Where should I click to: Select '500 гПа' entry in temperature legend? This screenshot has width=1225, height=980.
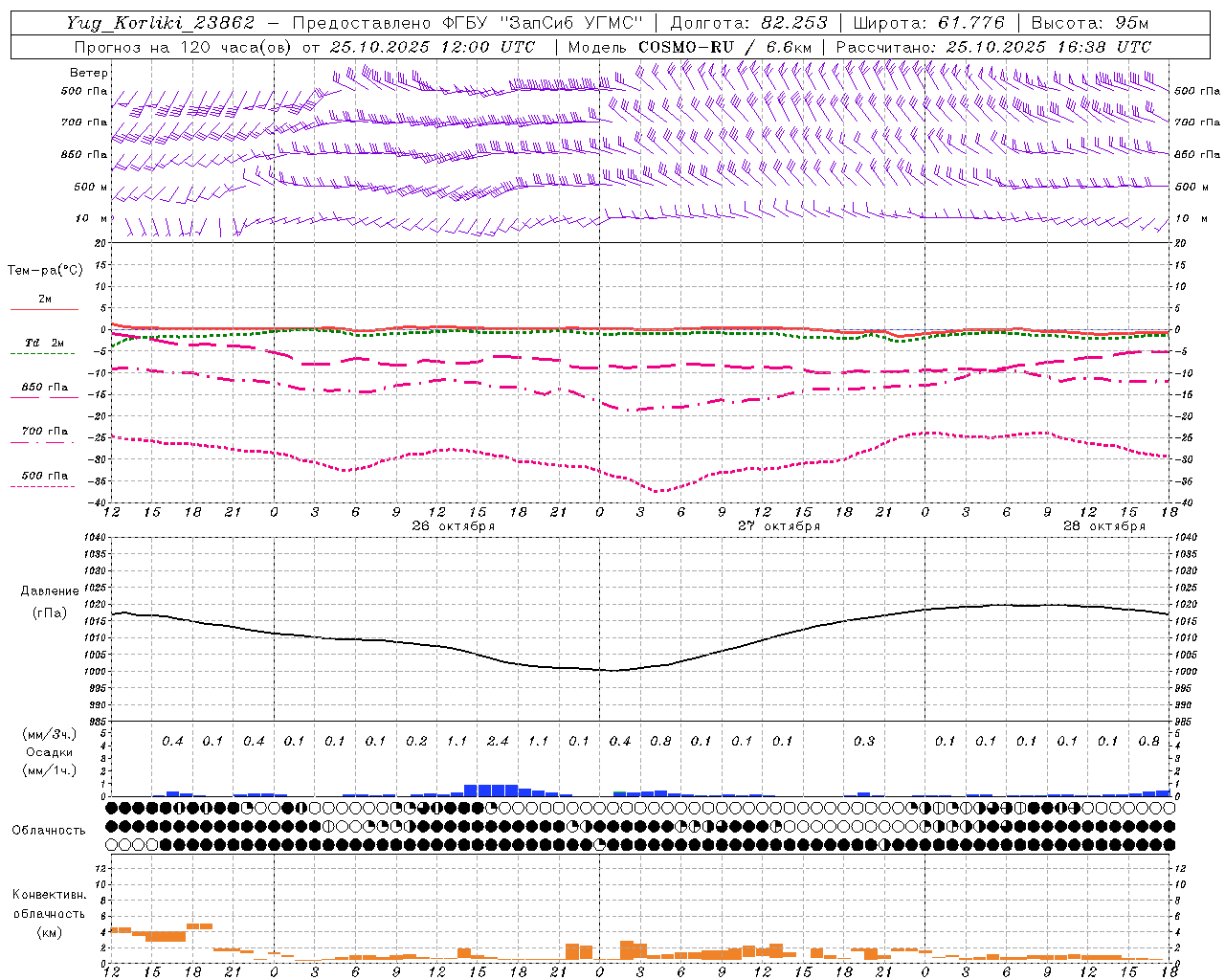pyautogui.click(x=45, y=476)
